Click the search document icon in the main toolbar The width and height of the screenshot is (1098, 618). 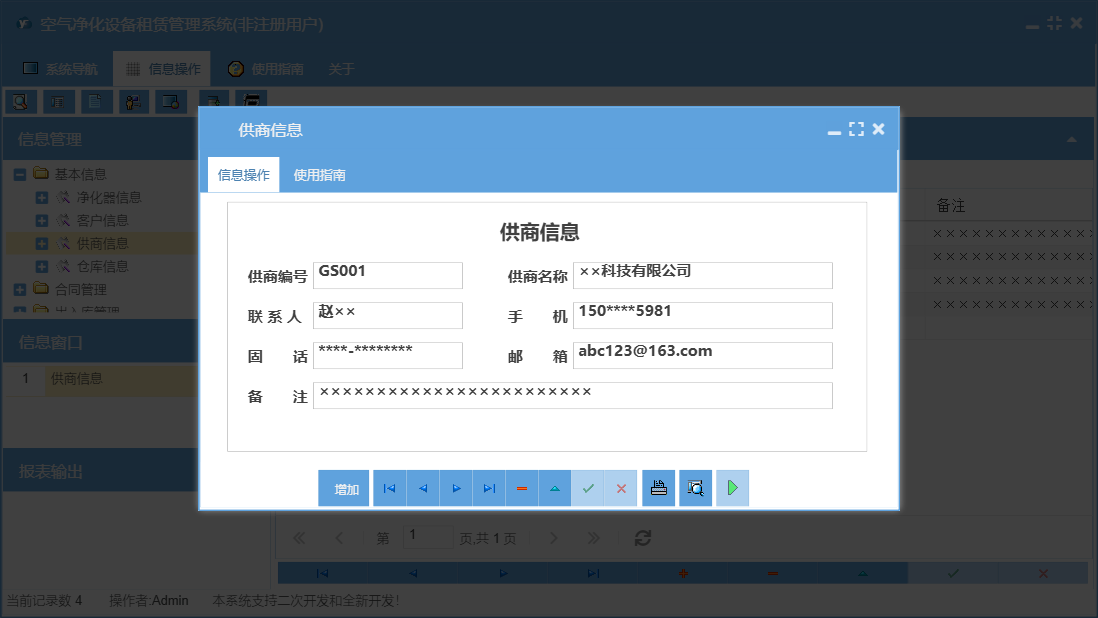pyautogui.click(x=18, y=101)
